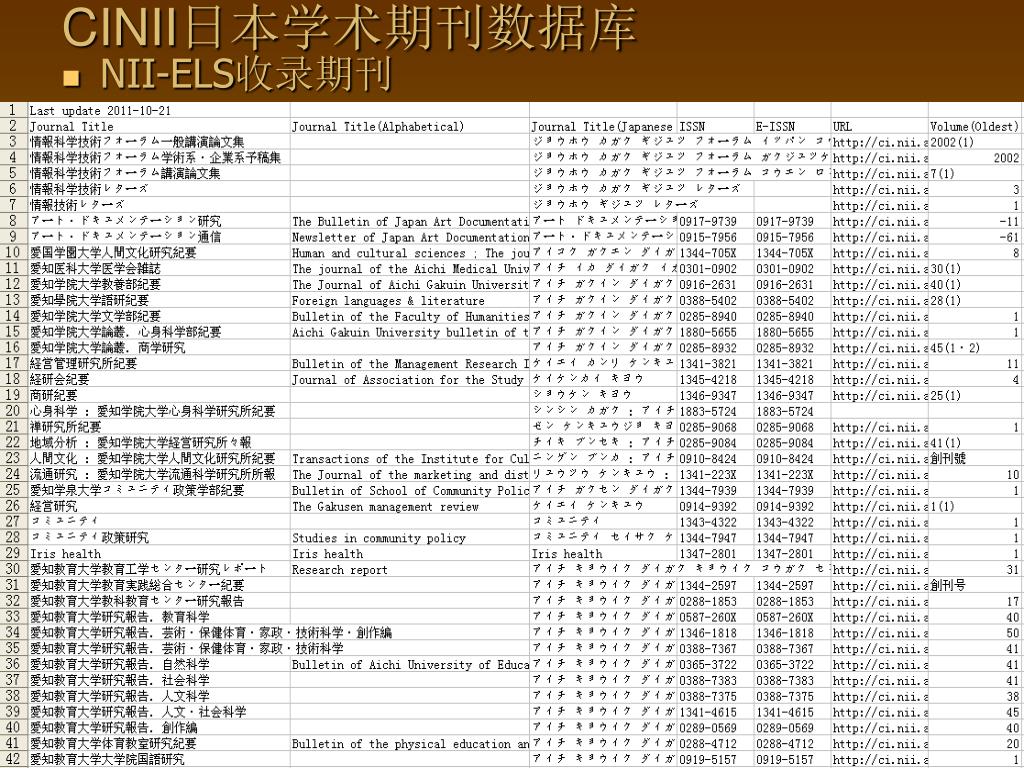Select ISSN cell '1347-2801' in row 29

point(715,553)
